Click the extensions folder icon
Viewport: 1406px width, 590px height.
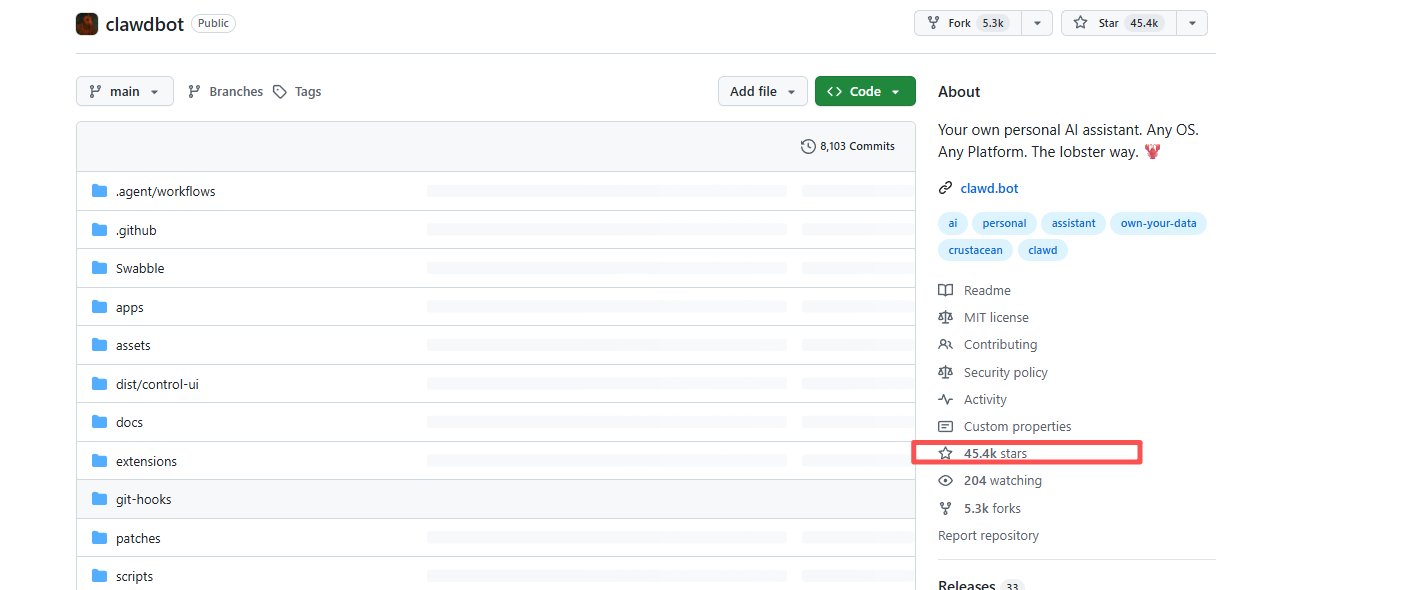pyautogui.click(x=99, y=461)
